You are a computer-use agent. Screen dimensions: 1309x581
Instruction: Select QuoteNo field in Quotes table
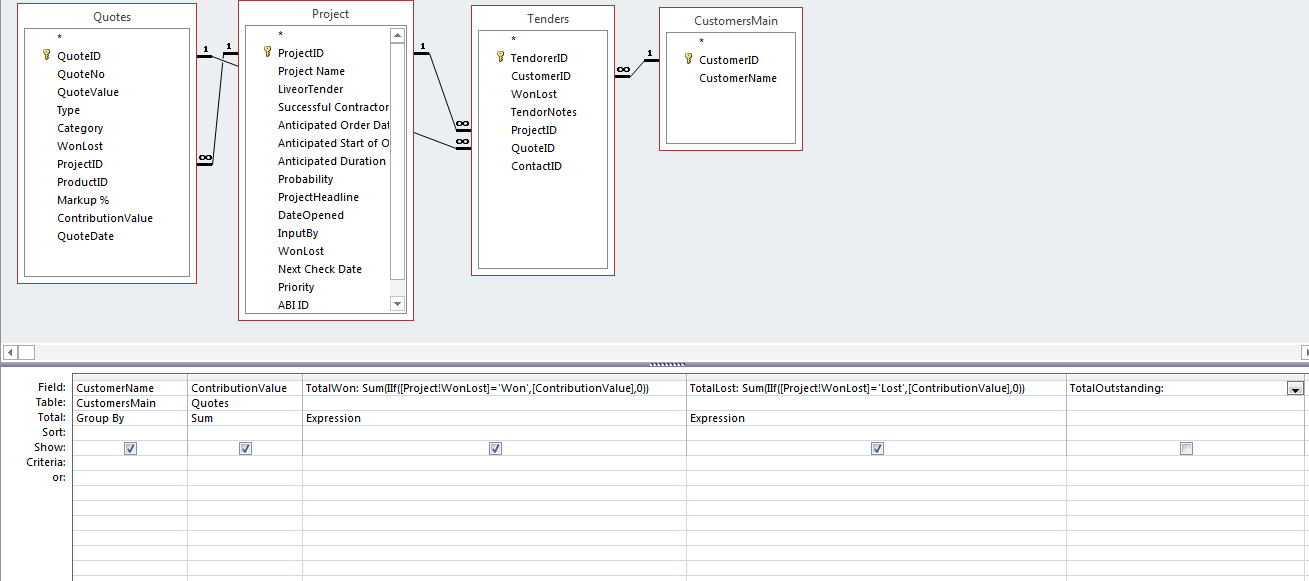(x=81, y=74)
